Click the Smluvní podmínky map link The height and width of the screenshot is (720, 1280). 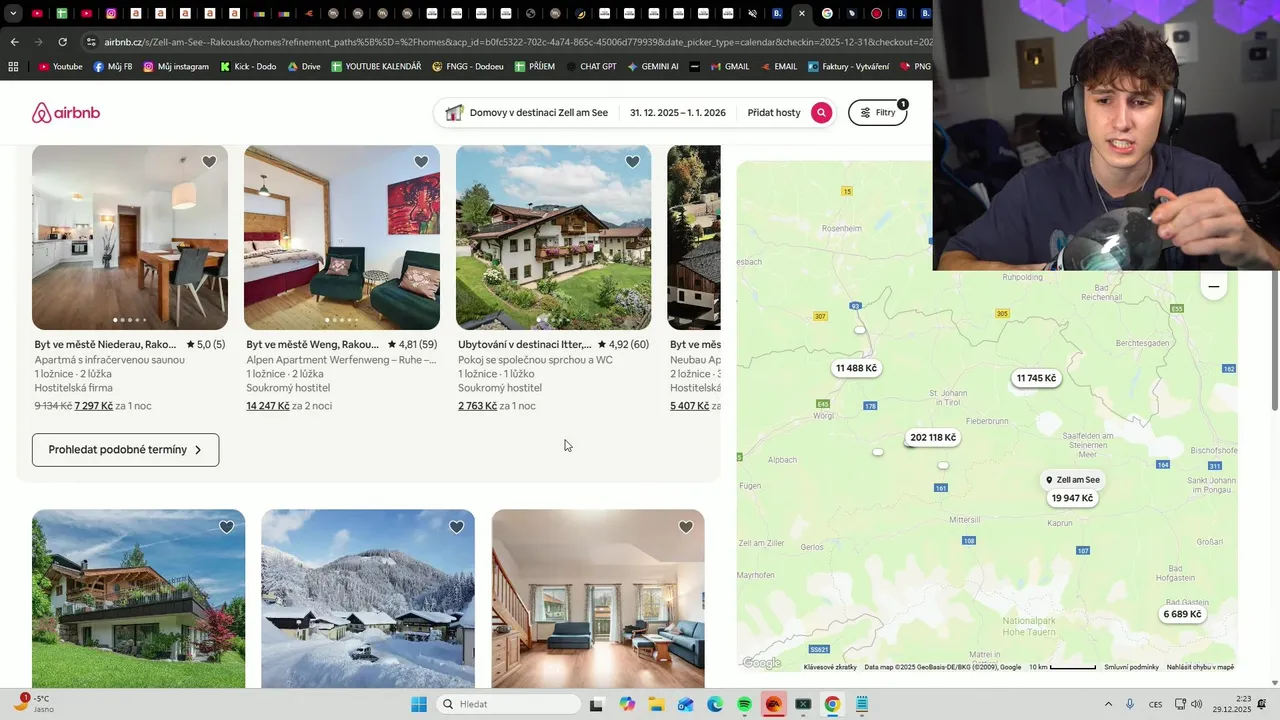[x=1131, y=667]
